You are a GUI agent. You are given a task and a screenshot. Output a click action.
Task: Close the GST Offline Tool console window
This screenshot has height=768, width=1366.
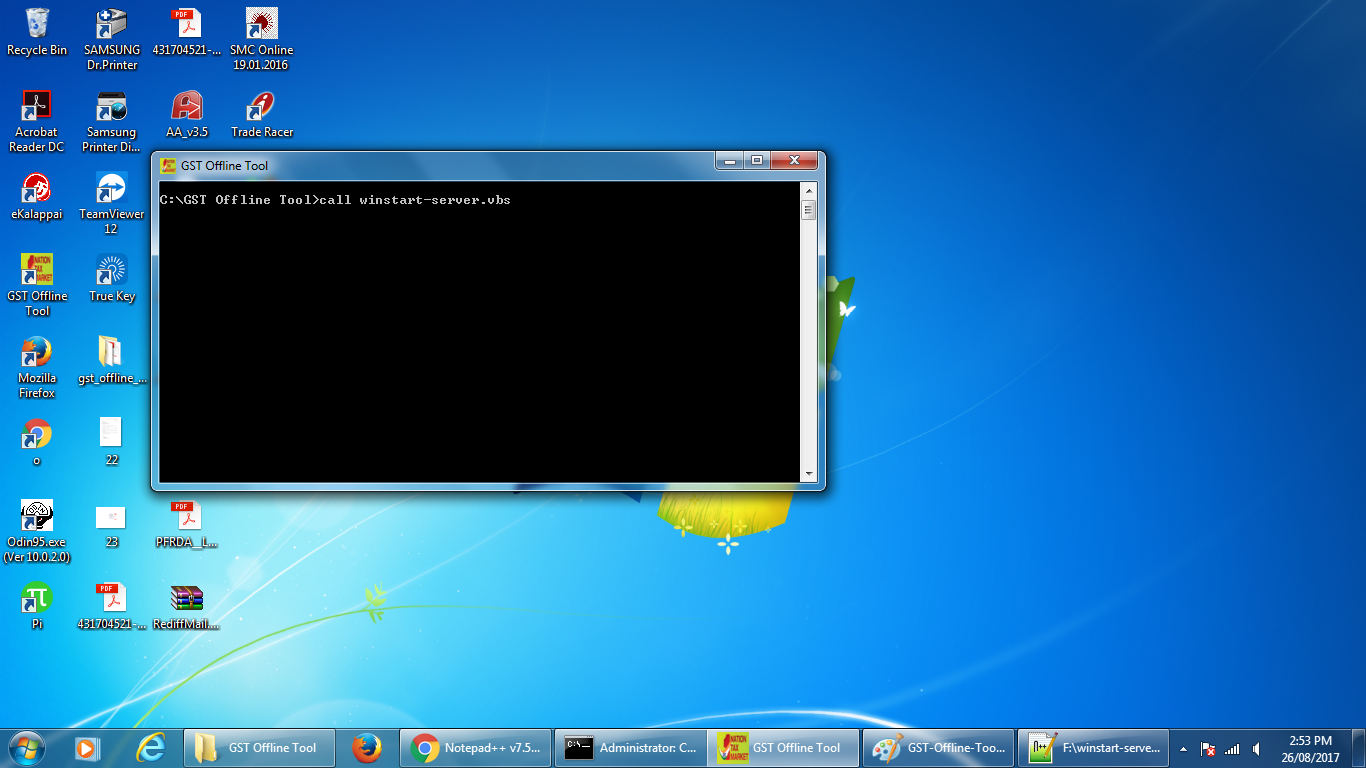[795, 160]
